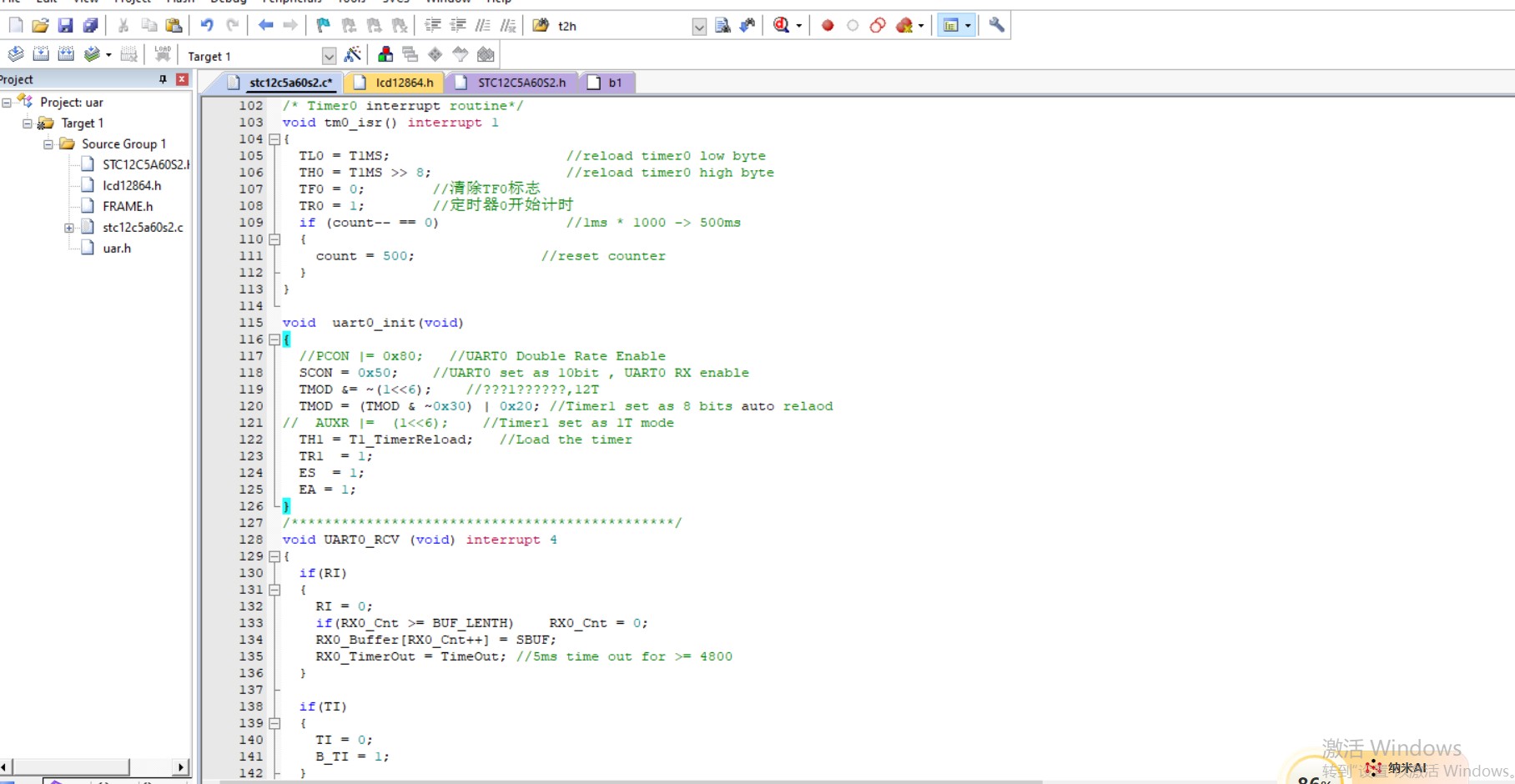1515x784 pixels.
Task: Open Options for Target wand icon
Action: (353, 55)
